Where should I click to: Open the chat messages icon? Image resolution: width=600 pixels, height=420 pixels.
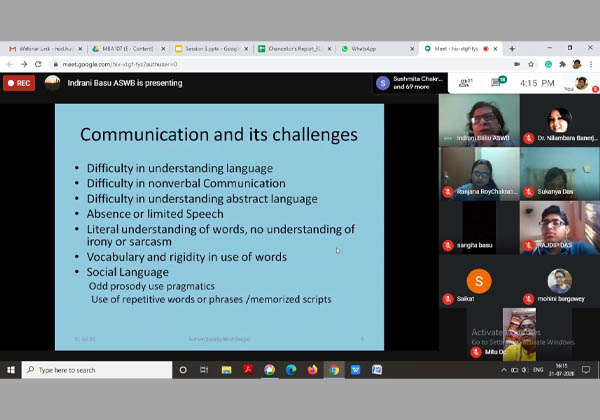tap(497, 82)
